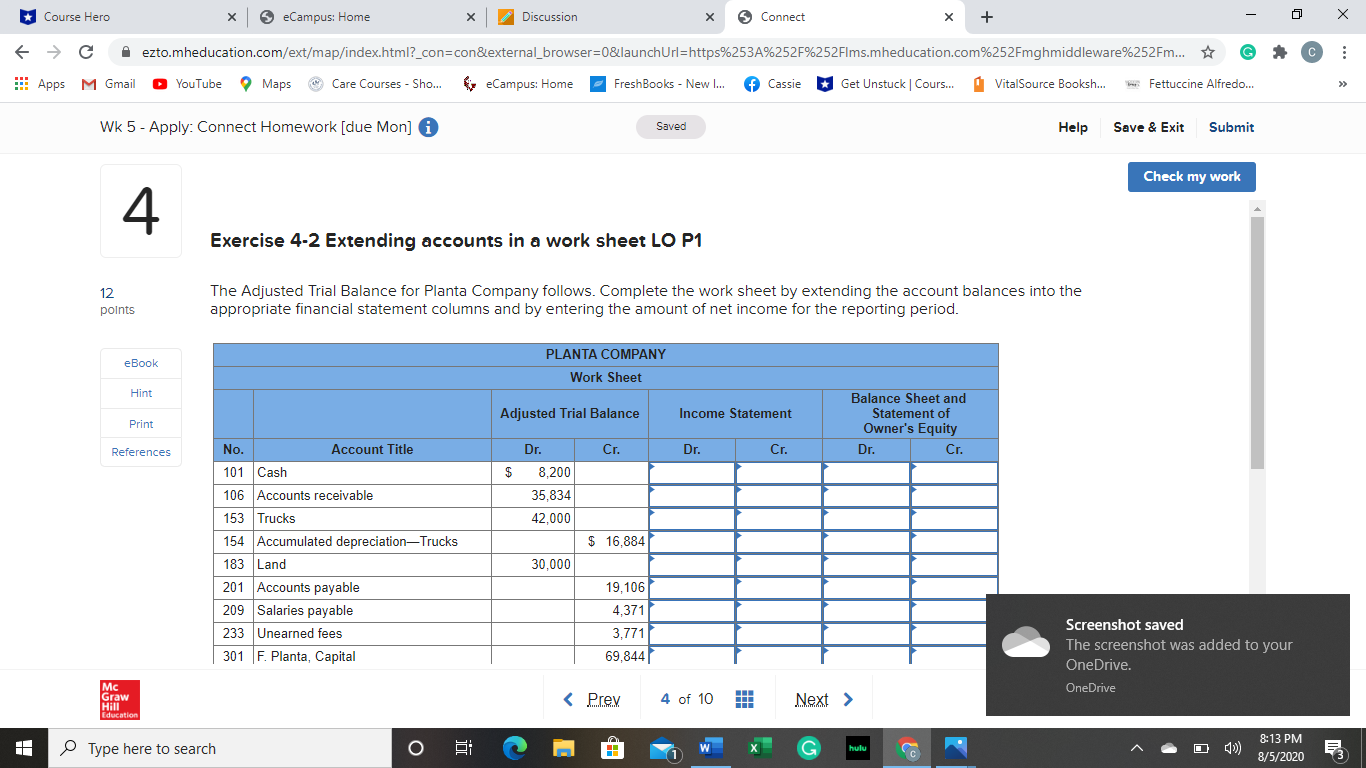
Task: Open the question grid navigator icon
Action: pos(744,699)
